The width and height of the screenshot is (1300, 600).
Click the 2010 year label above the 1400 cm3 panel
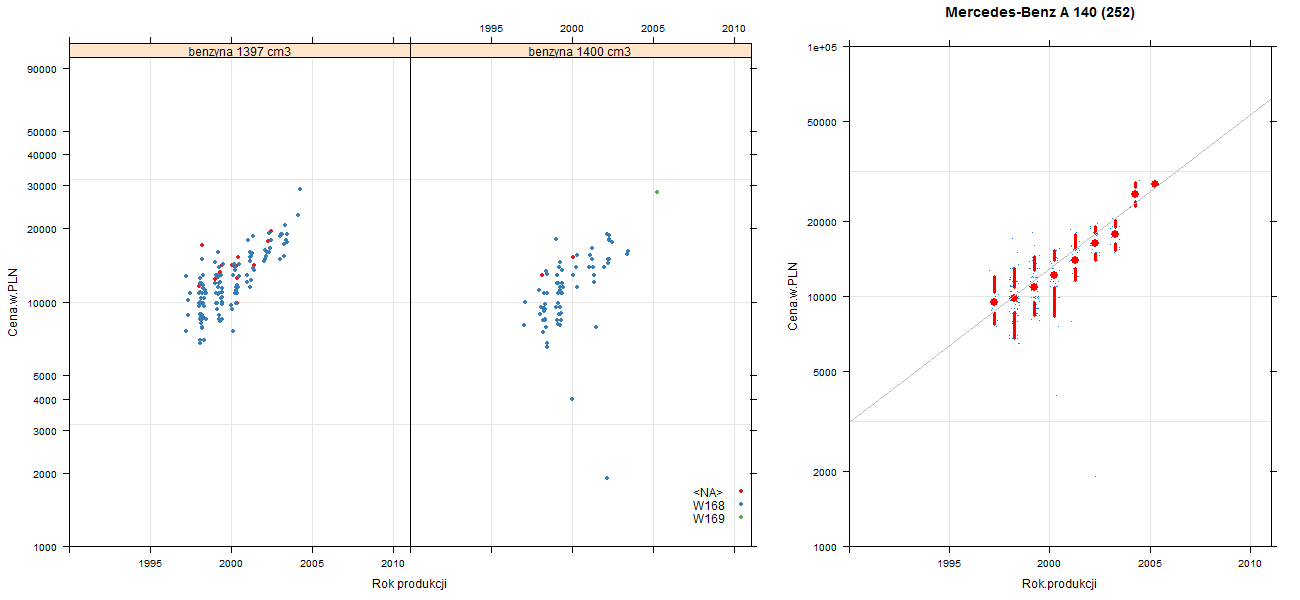click(x=735, y=29)
